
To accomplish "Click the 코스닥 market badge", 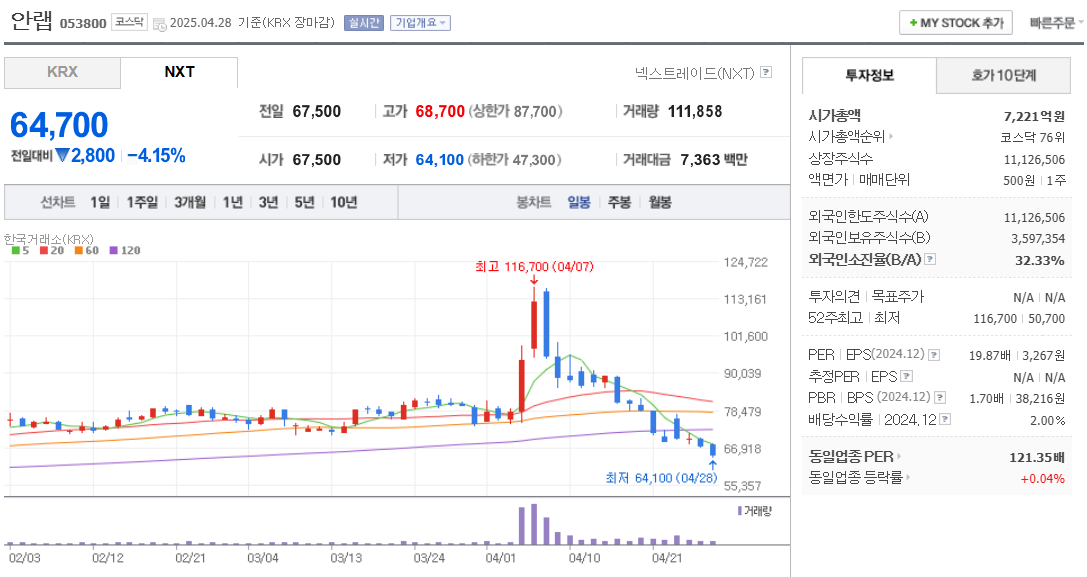I will (x=129, y=21).
